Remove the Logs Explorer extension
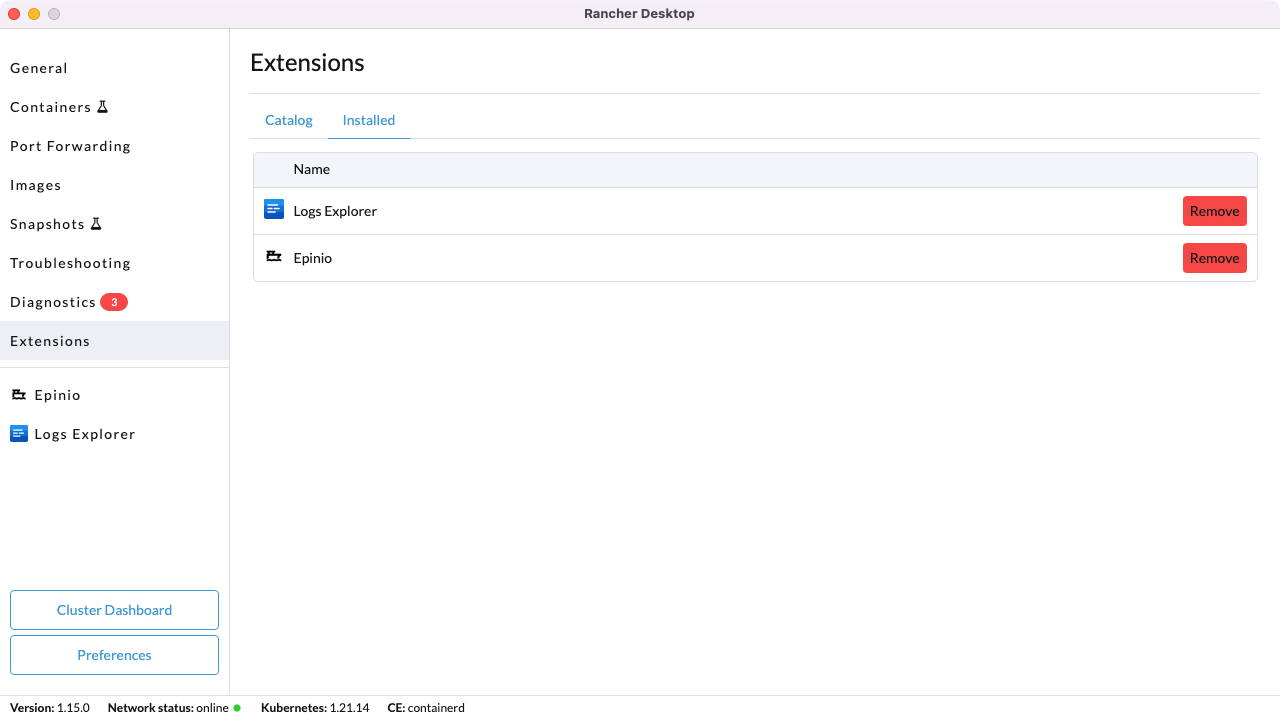The height and width of the screenshot is (720, 1280). coord(1214,211)
